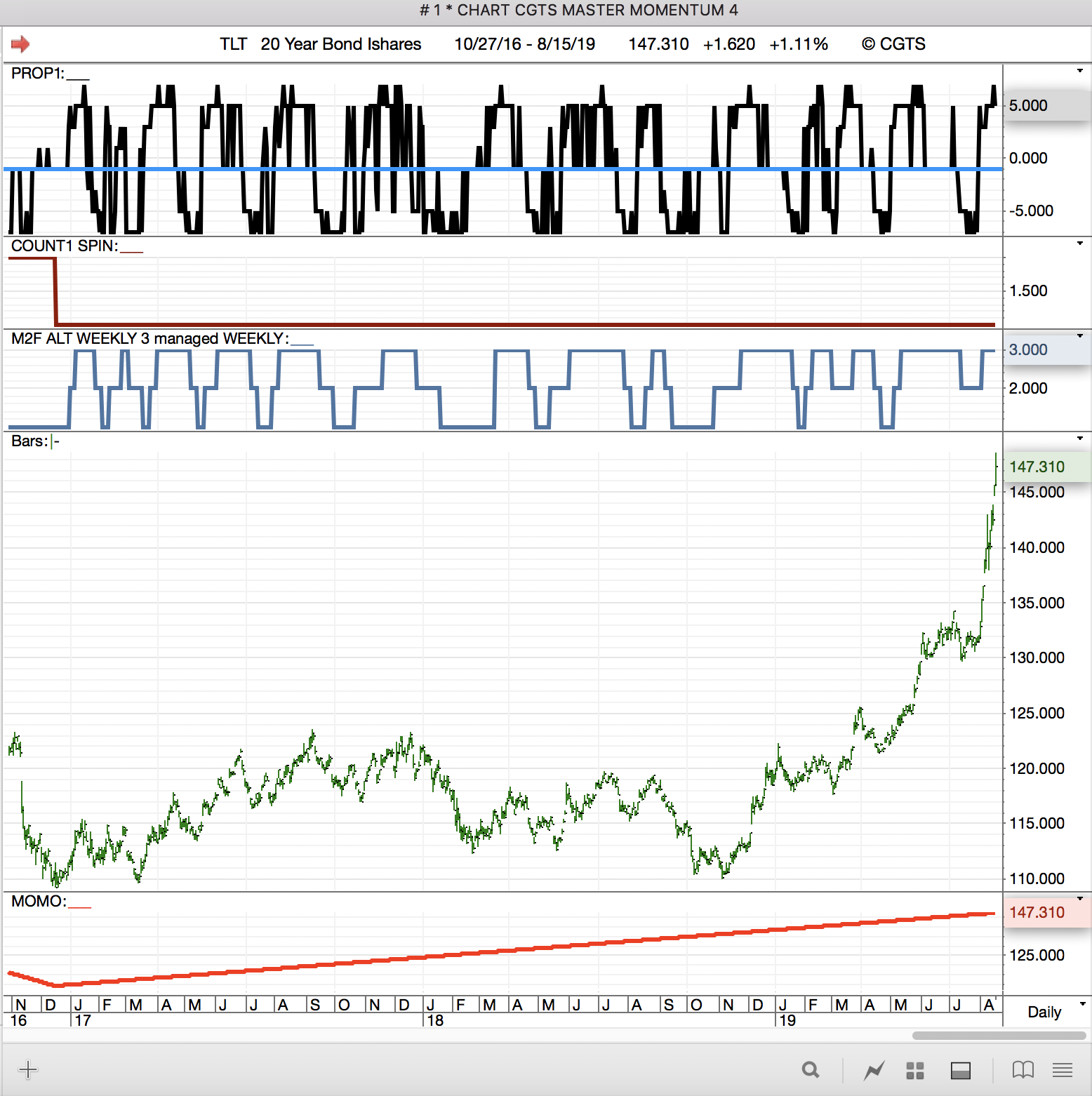Viewport: 1092px width, 1096px height.
Task: Click the MOMO indicator label
Action: coord(39,902)
